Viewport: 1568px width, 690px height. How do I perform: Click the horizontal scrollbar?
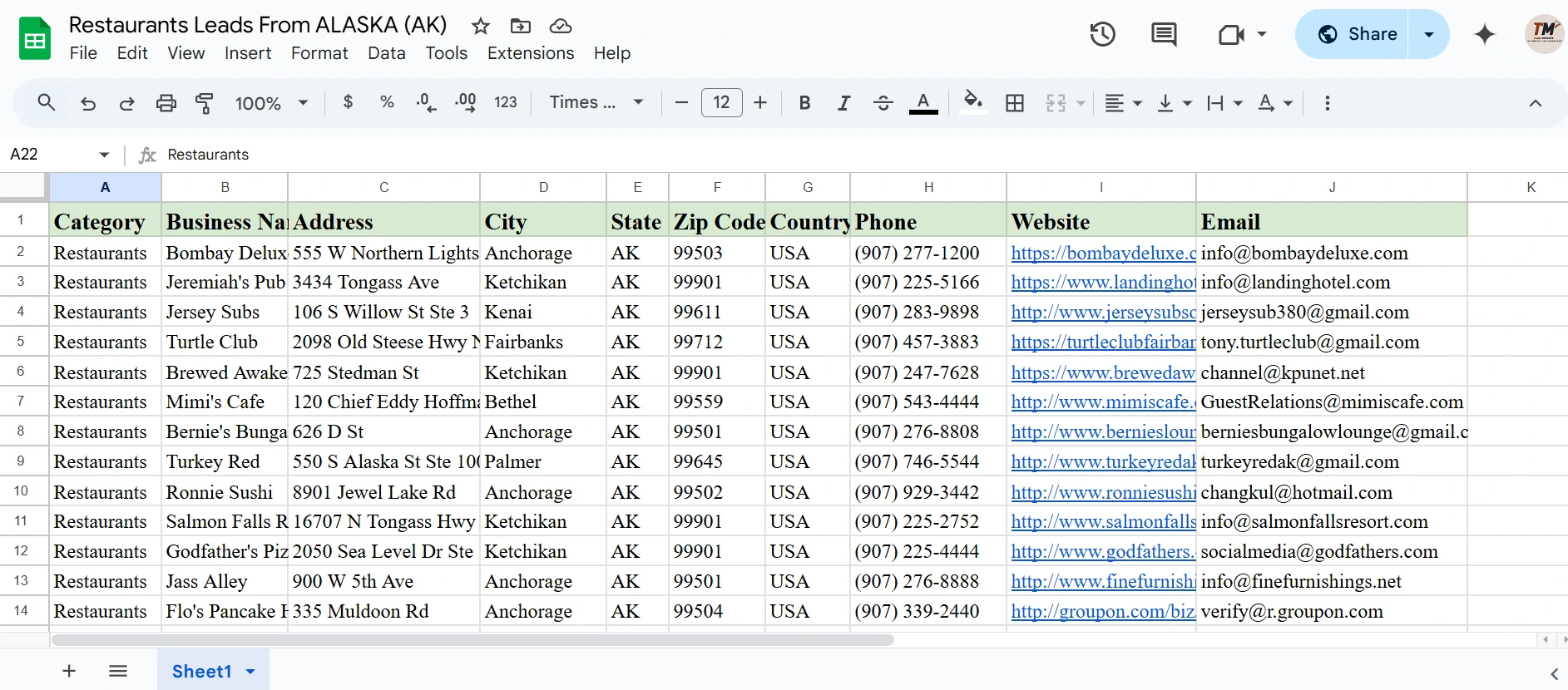472,640
